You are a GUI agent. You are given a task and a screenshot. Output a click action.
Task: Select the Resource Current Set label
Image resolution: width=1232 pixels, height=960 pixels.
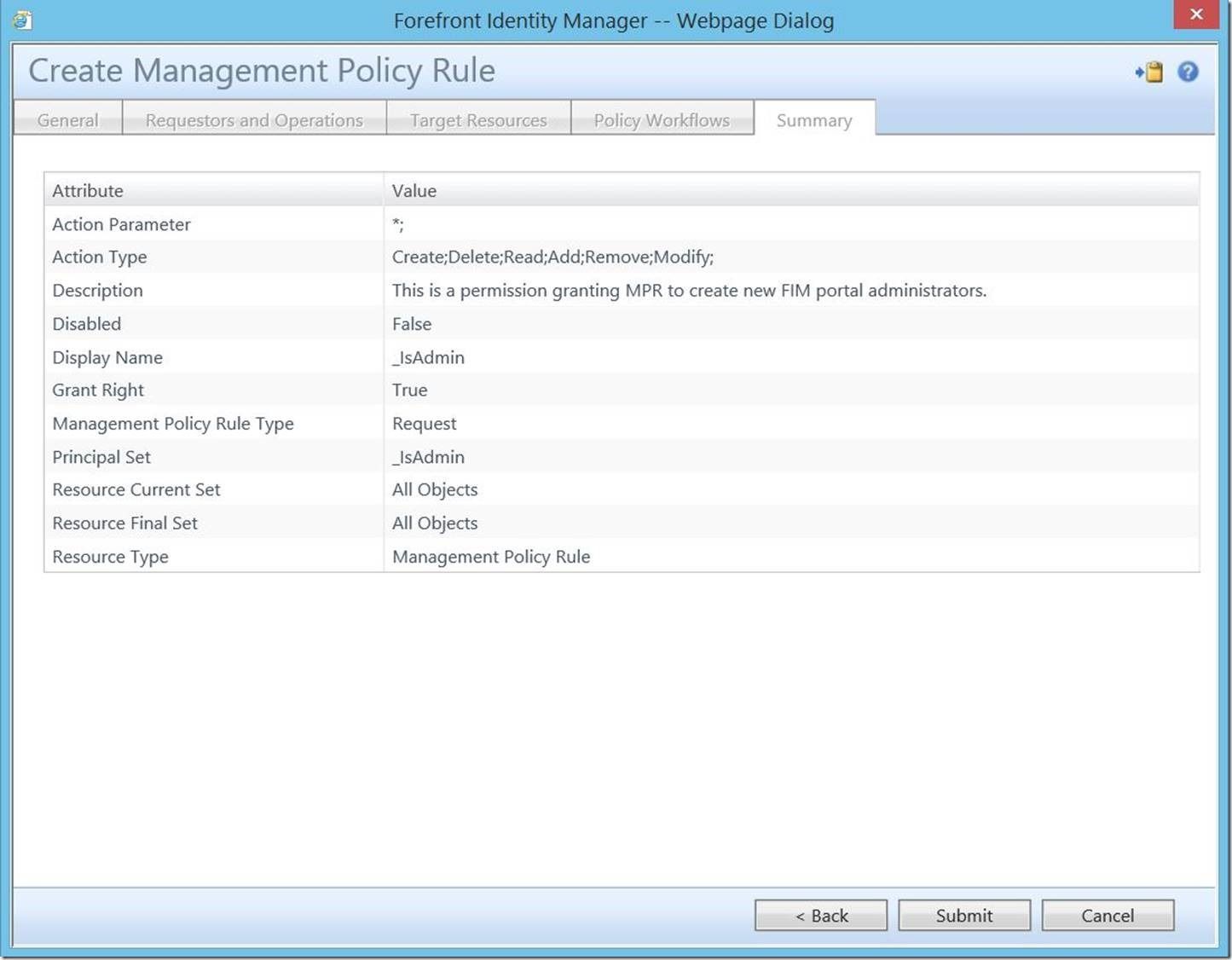click(136, 489)
